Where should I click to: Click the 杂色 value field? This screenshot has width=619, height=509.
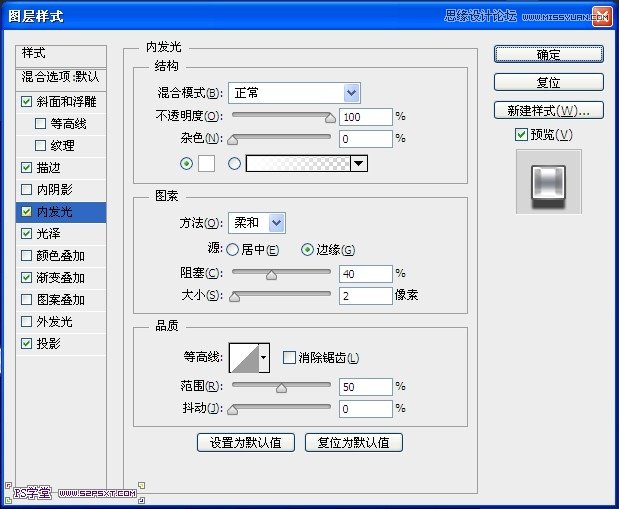pos(366,139)
